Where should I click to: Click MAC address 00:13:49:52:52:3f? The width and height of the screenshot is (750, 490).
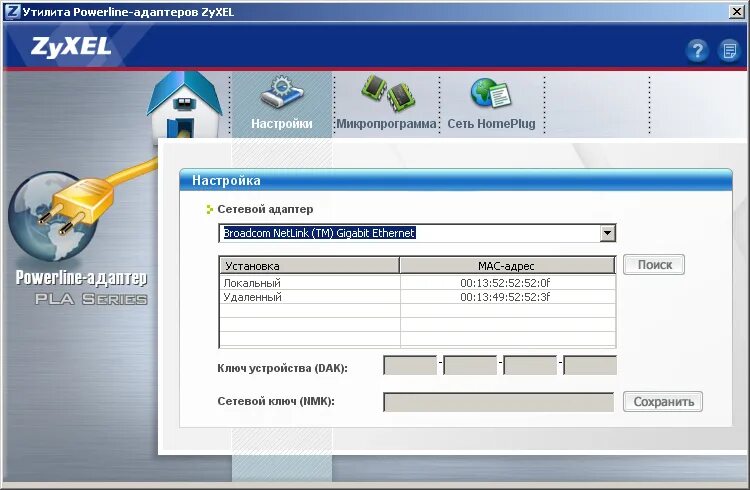(x=505, y=297)
